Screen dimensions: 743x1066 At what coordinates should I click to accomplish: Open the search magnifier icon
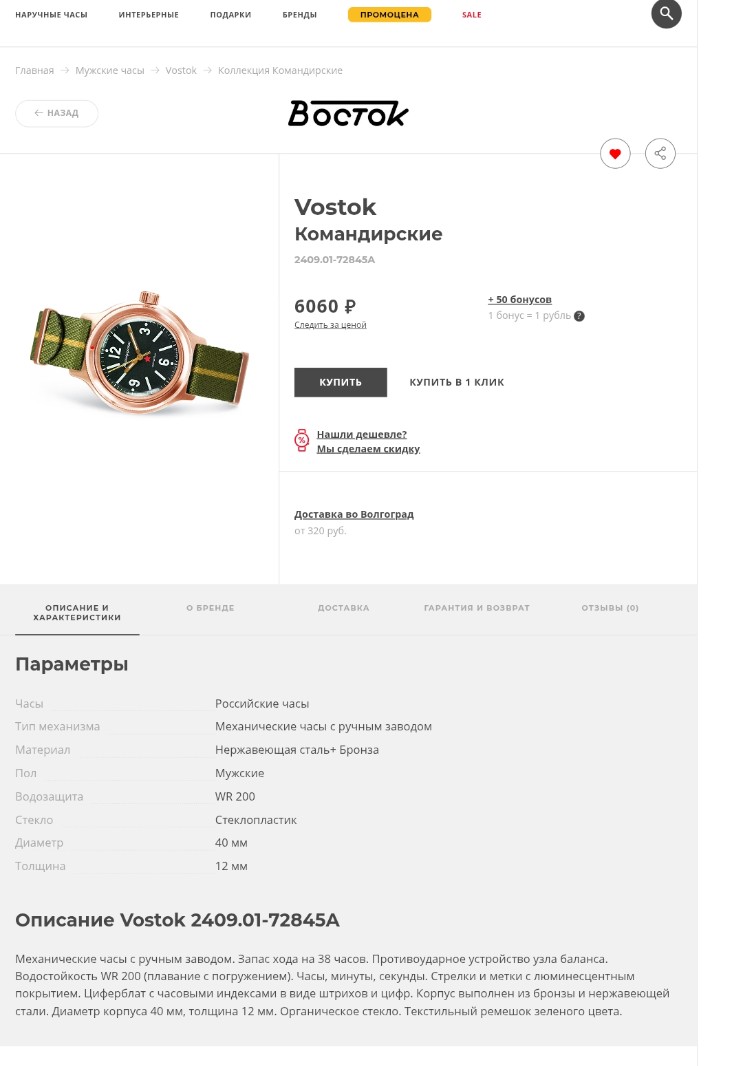[x=666, y=14]
